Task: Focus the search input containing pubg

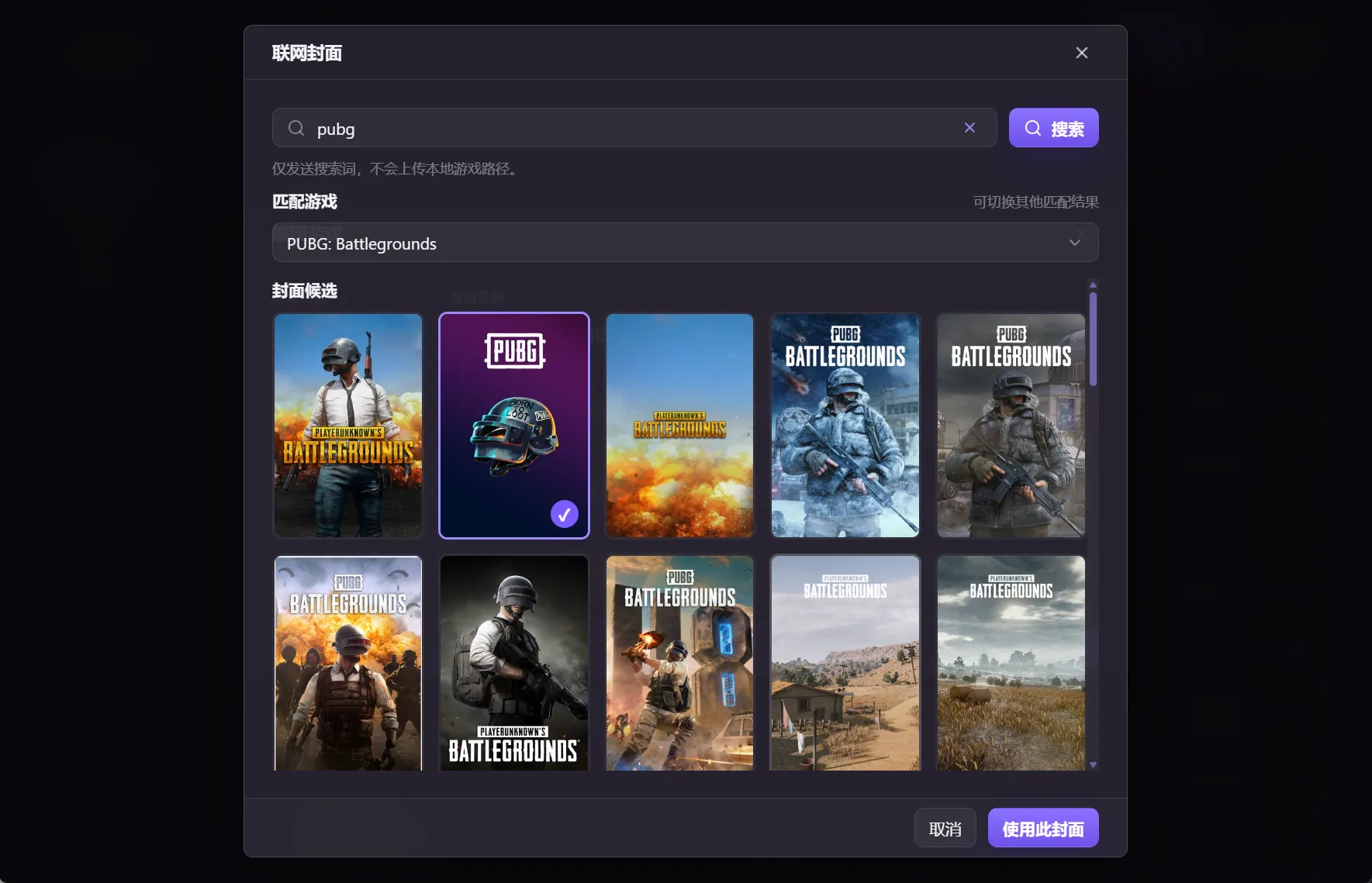Action: [x=634, y=128]
